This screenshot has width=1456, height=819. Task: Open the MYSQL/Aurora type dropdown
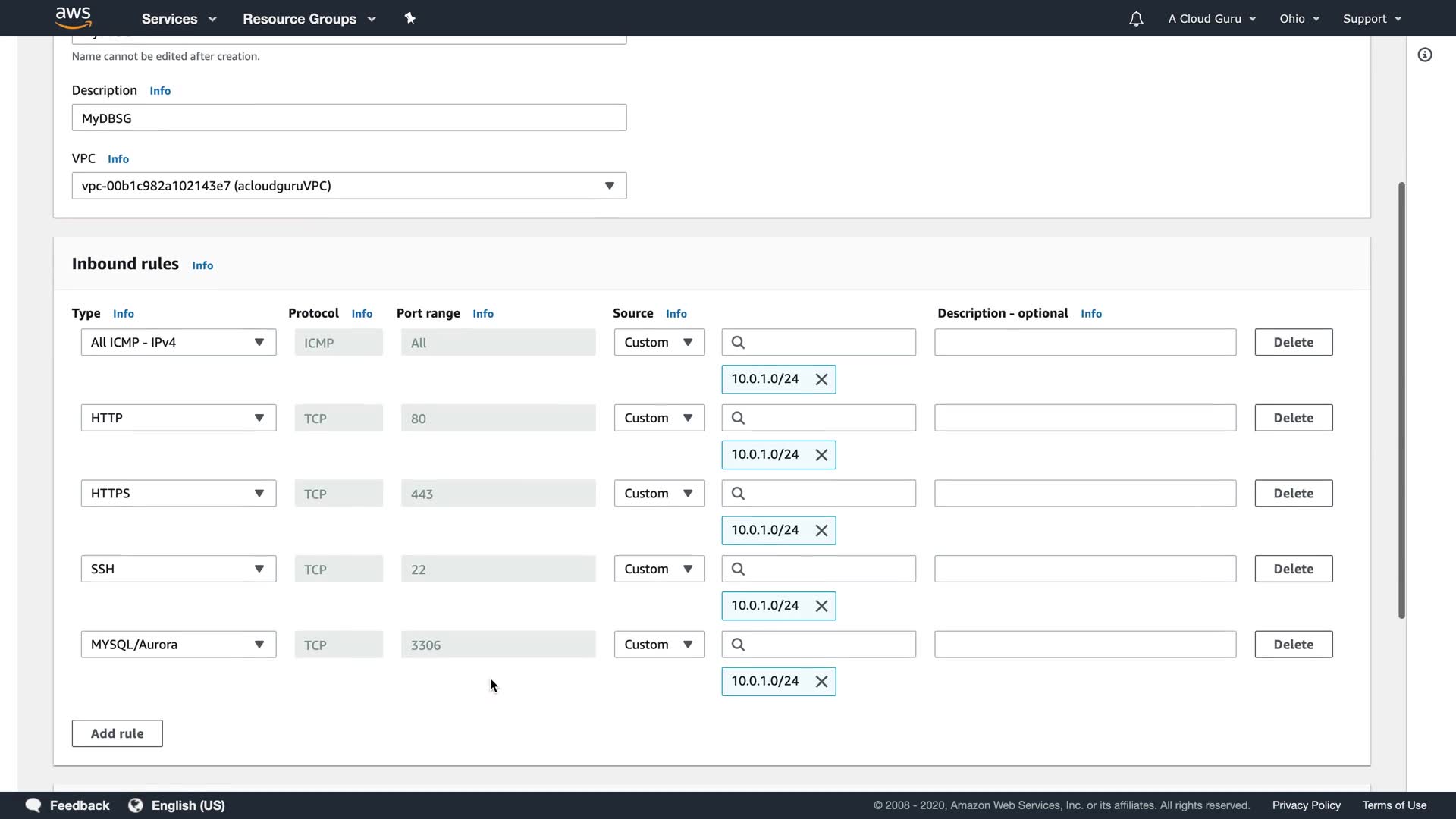(178, 645)
